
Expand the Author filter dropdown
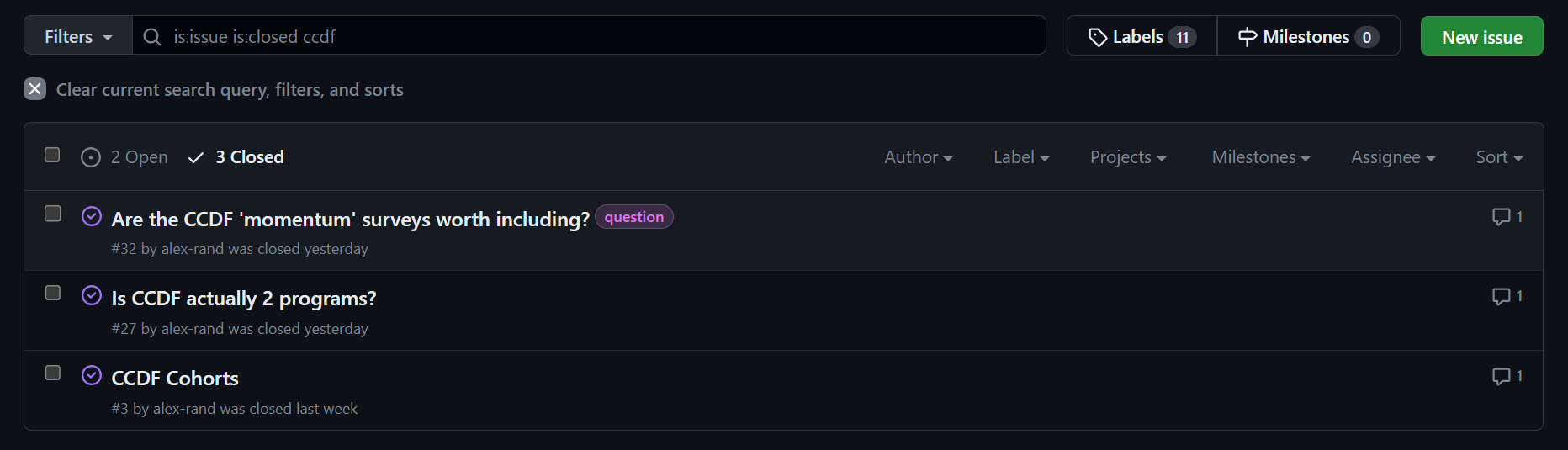pos(918,157)
